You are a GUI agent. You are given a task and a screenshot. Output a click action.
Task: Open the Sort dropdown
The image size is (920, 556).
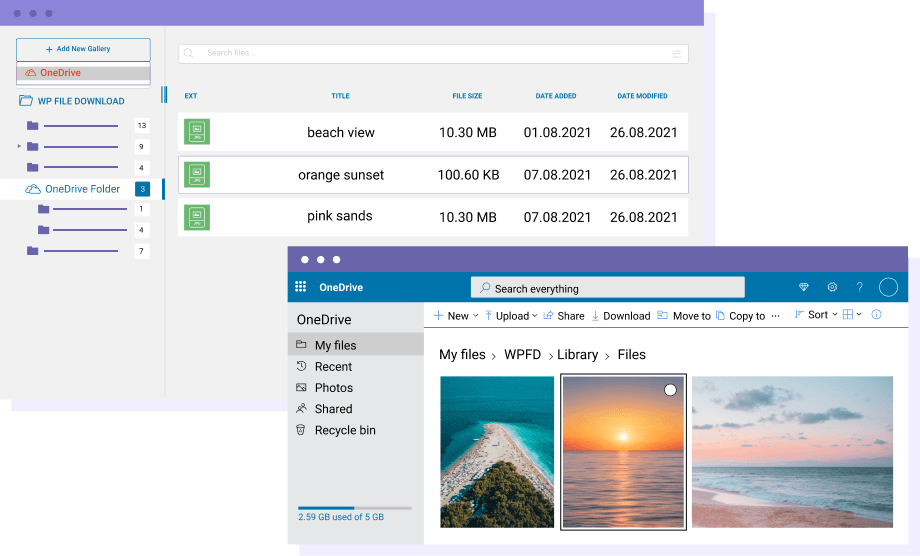point(817,315)
